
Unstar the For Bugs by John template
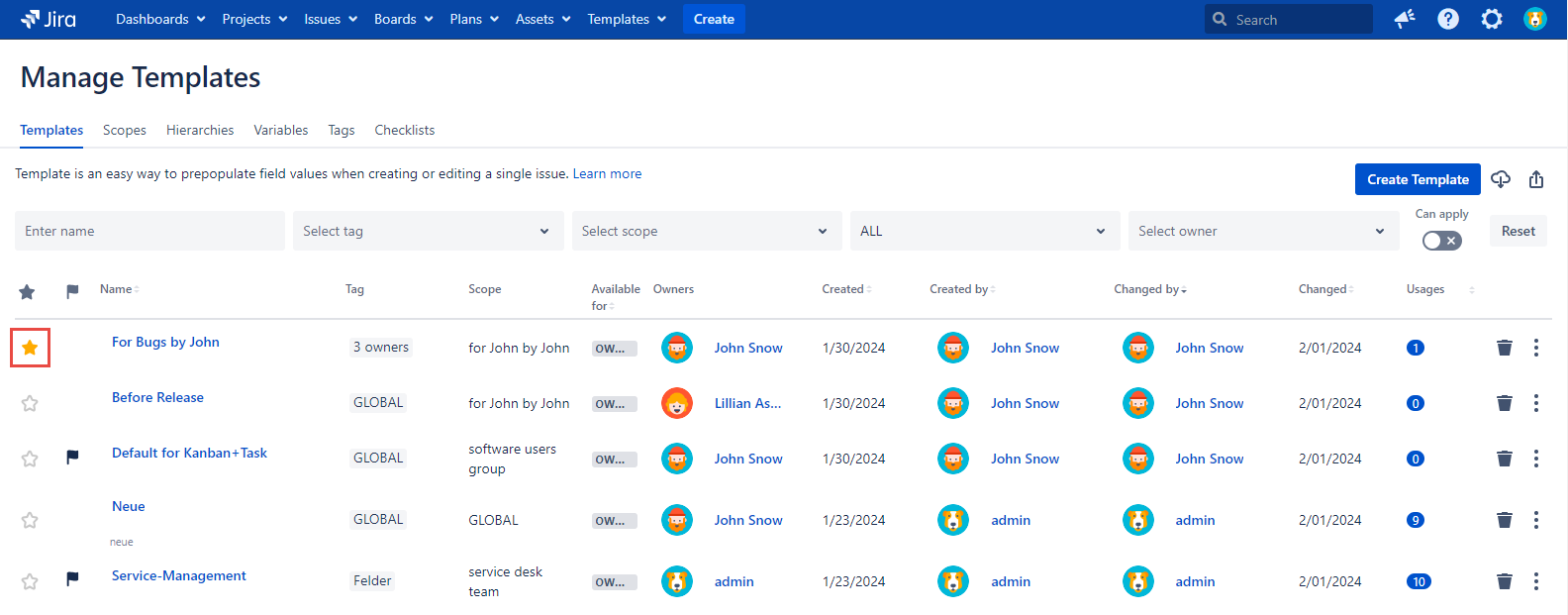(x=30, y=348)
